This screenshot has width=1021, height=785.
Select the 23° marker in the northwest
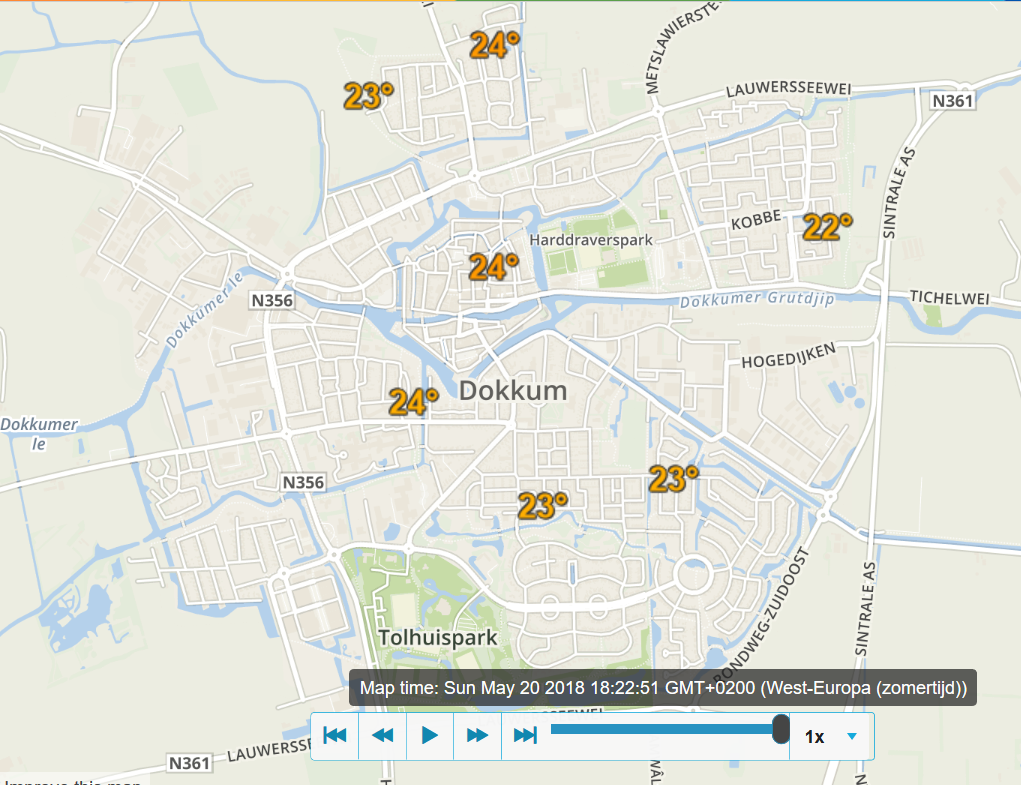[x=369, y=96]
